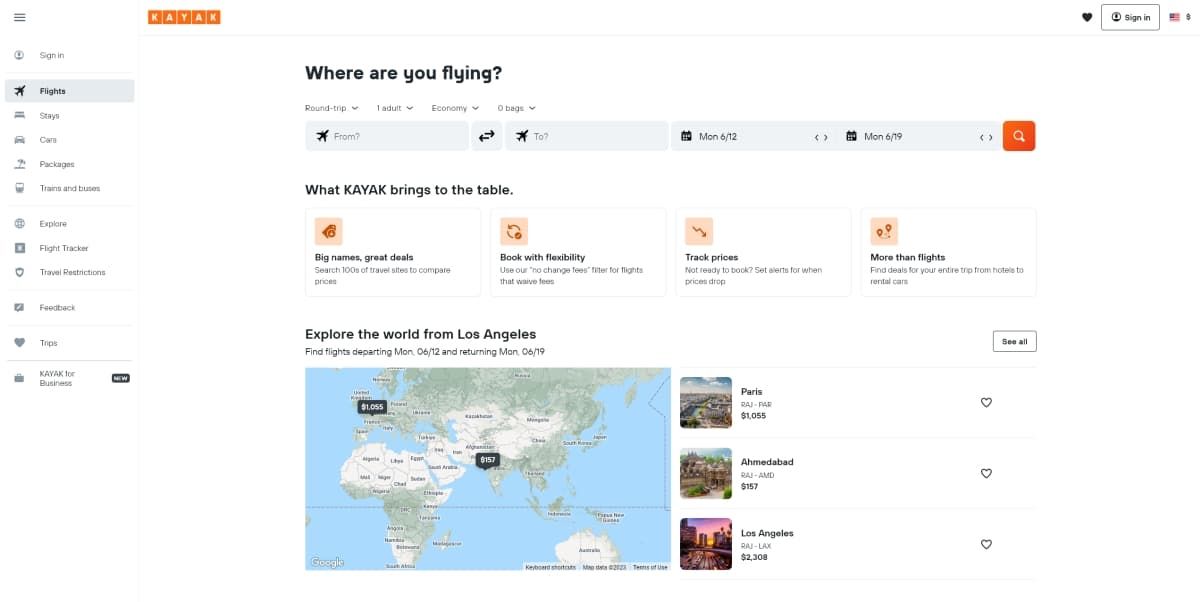Viewport: 1200px width, 602px height.
Task: Expand the 0 bags dropdown
Action: tap(516, 108)
